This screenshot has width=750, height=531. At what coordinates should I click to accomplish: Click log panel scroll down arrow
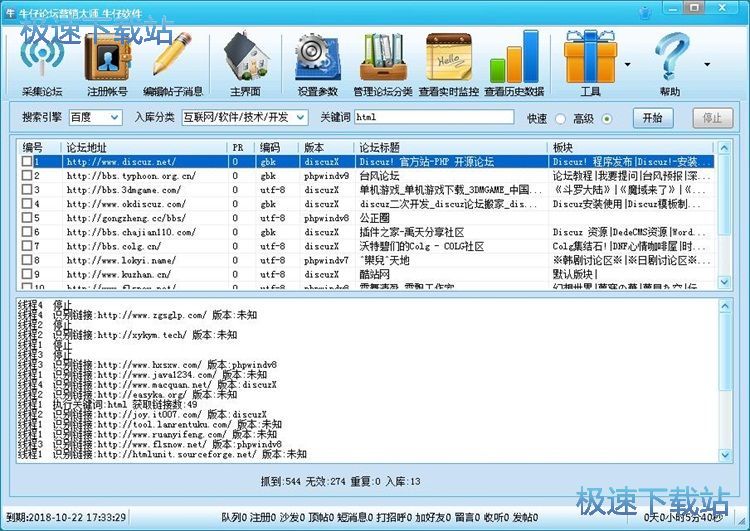coord(725,454)
